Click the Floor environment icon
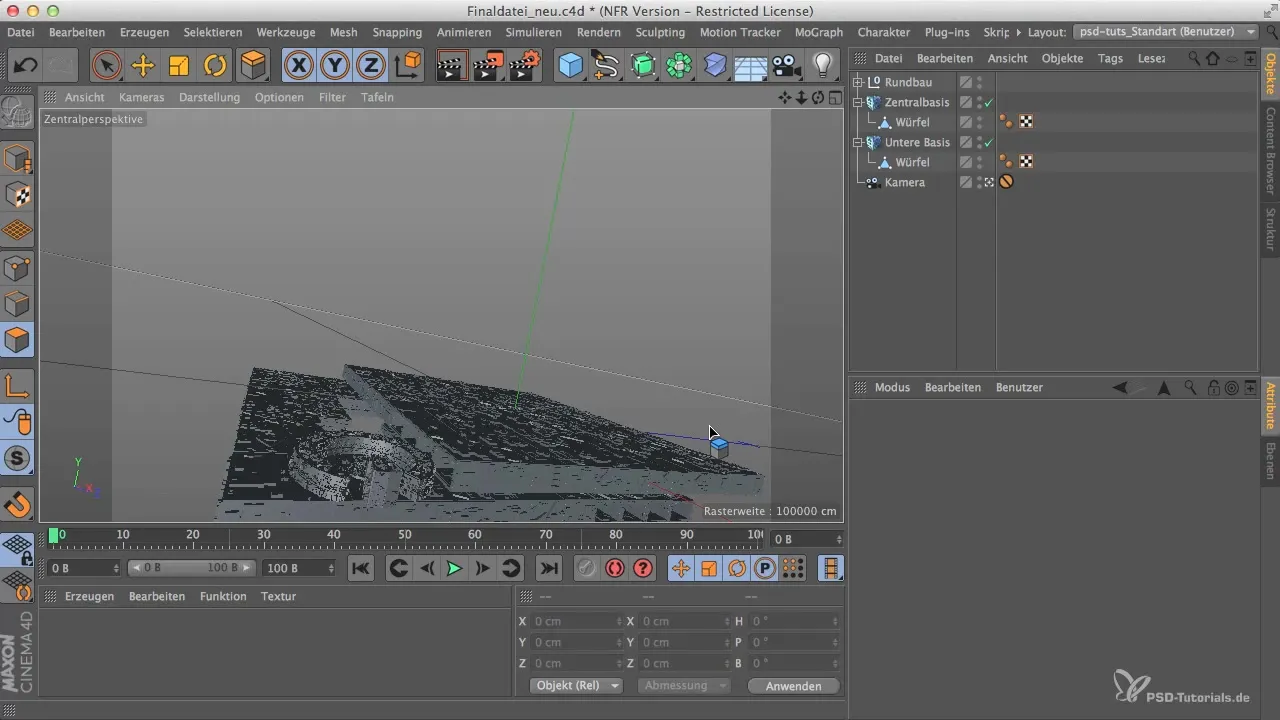The image size is (1280, 720). [x=751, y=66]
